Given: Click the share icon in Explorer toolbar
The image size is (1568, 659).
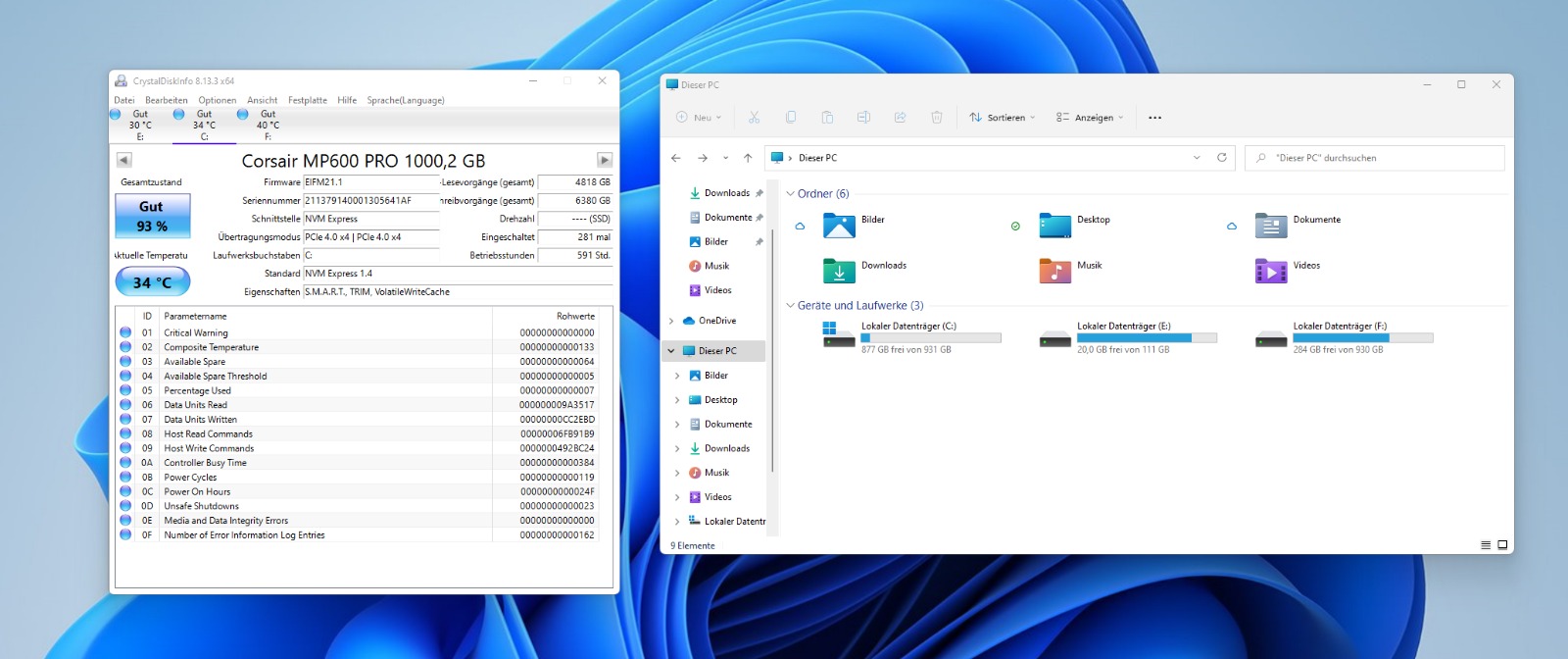Looking at the screenshot, I should pyautogui.click(x=900, y=118).
